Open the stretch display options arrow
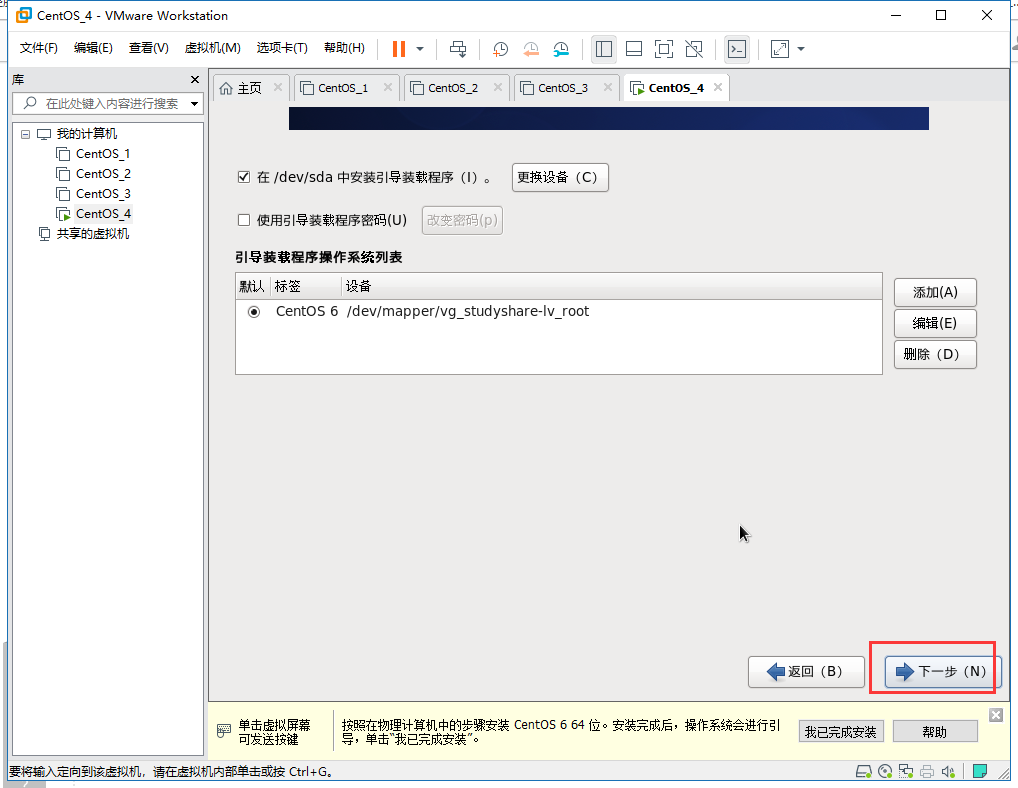 (x=801, y=49)
